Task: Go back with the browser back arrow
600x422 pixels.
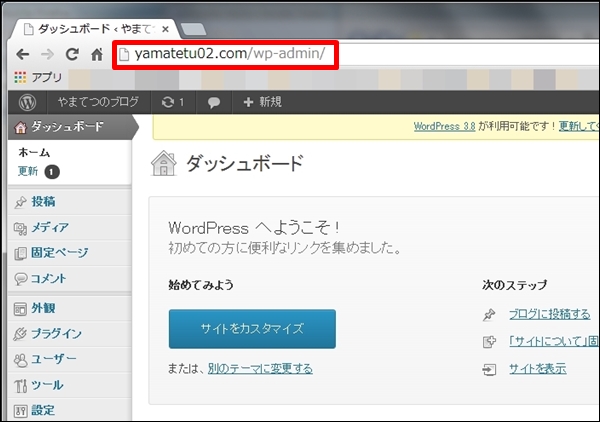Action: (x=23, y=54)
